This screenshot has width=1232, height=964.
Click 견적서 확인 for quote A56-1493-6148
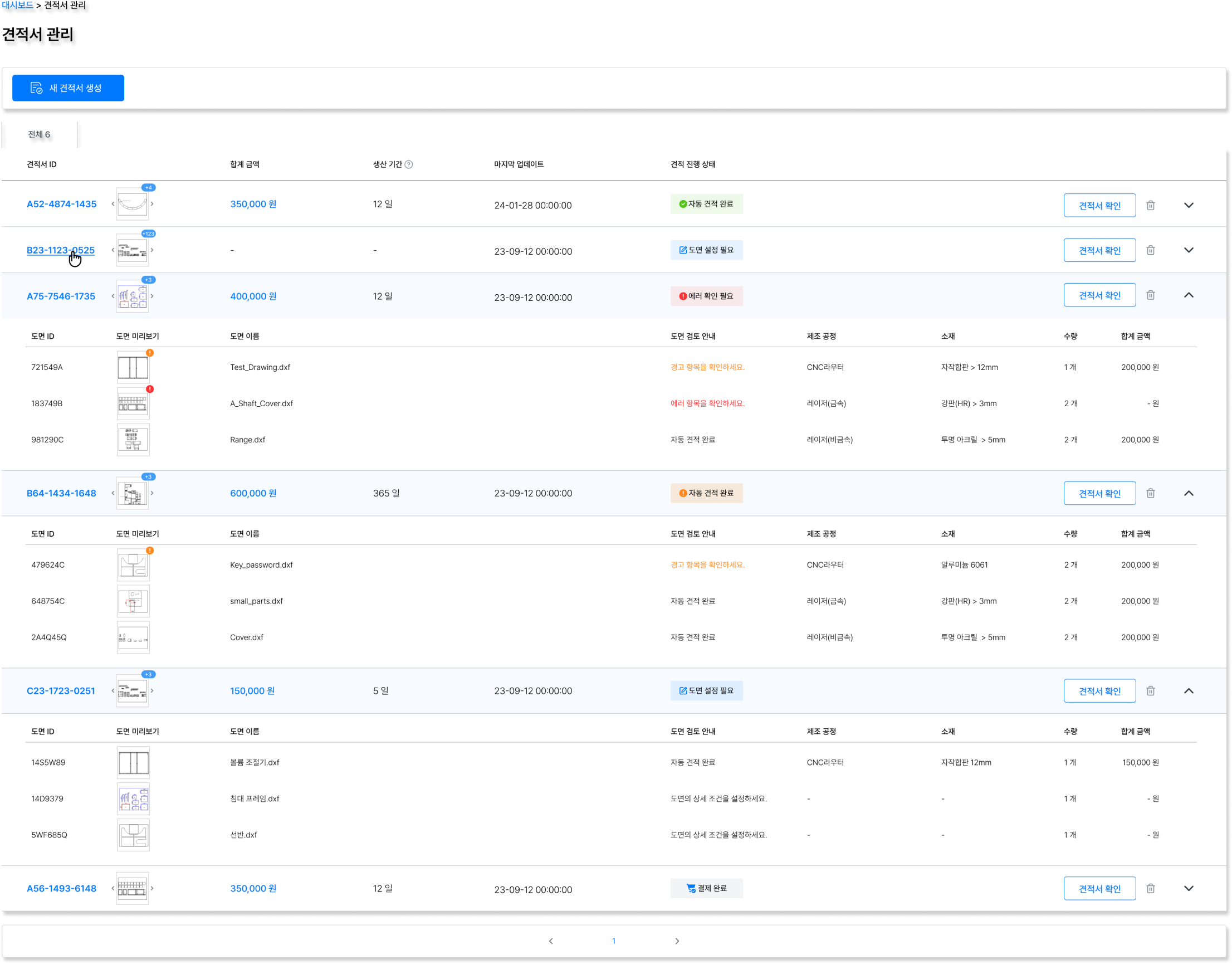(1099, 889)
